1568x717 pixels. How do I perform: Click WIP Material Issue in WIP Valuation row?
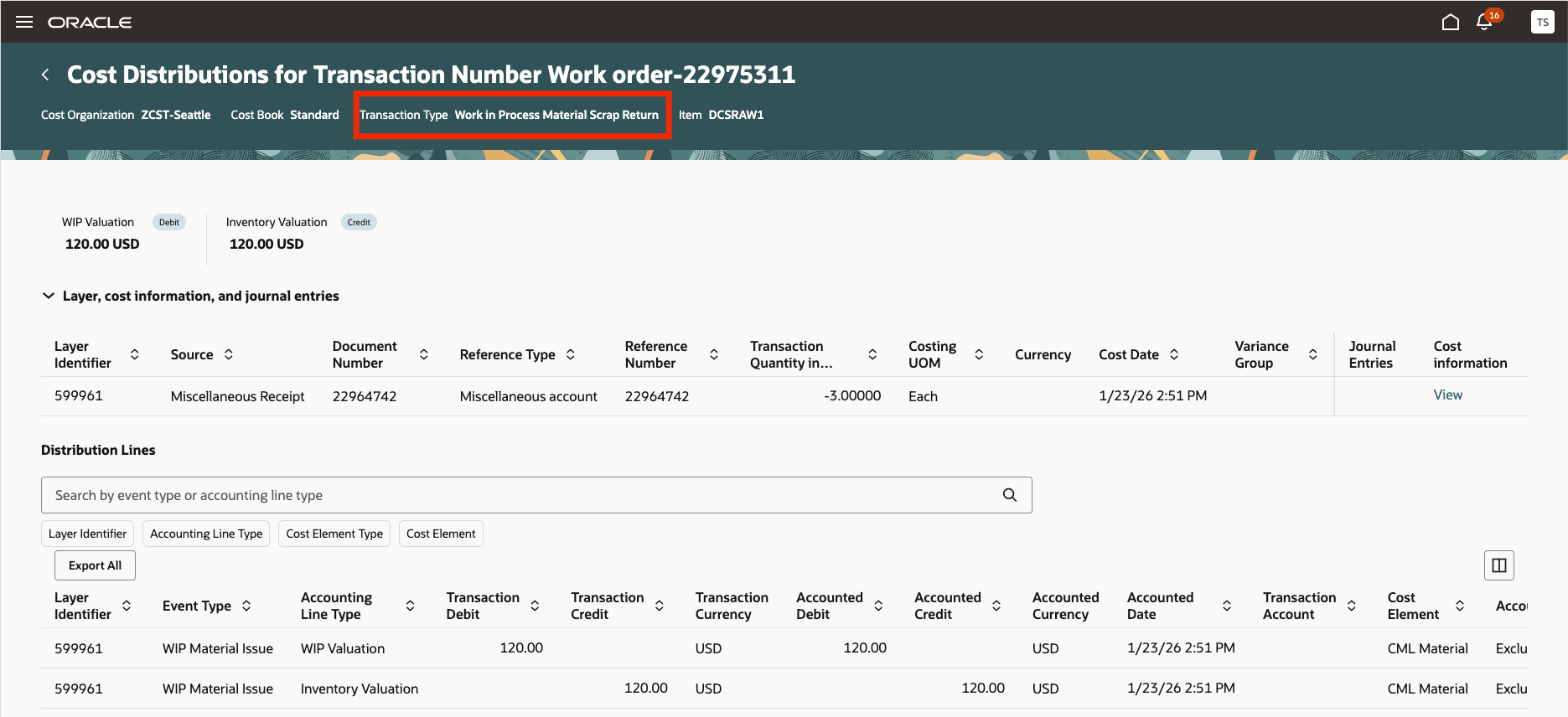218,648
